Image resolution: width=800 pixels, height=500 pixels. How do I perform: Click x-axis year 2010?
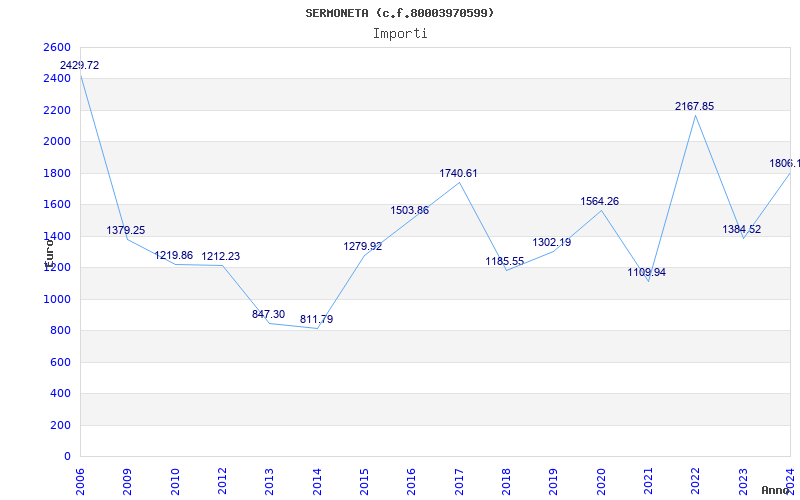pos(175,482)
